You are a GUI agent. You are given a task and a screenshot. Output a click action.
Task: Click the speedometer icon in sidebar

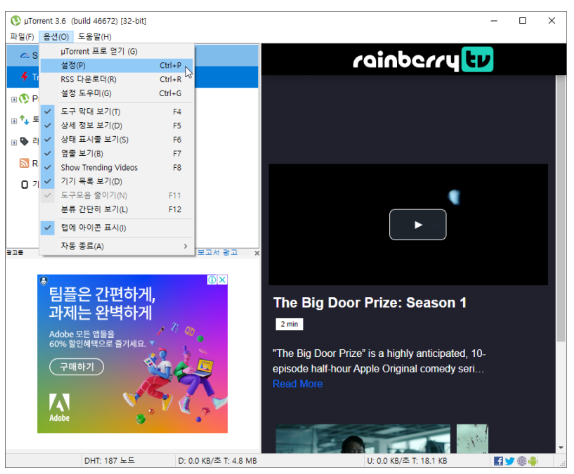[24, 56]
